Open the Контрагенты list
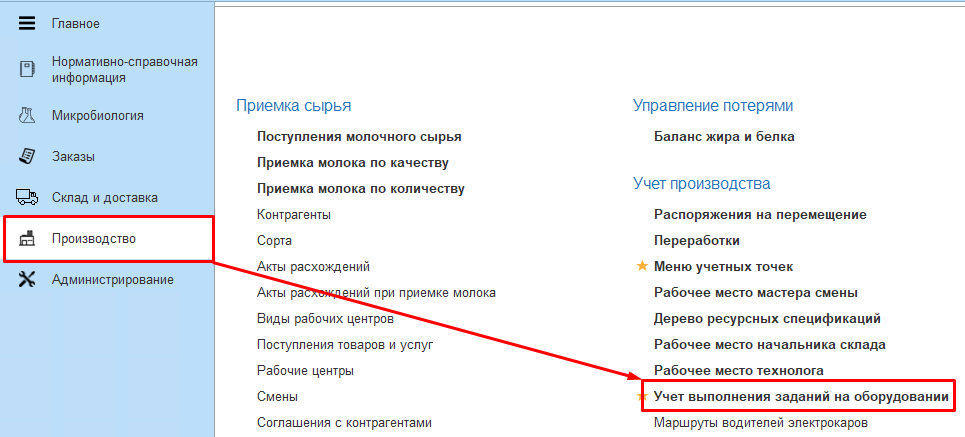This screenshot has height=437, width=965. 294,215
